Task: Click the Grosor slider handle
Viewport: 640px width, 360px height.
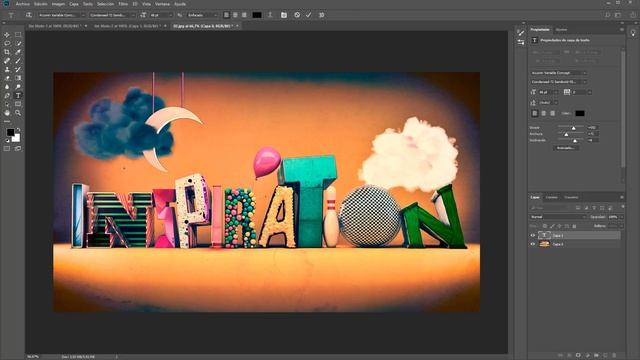Action: coord(573,128)
